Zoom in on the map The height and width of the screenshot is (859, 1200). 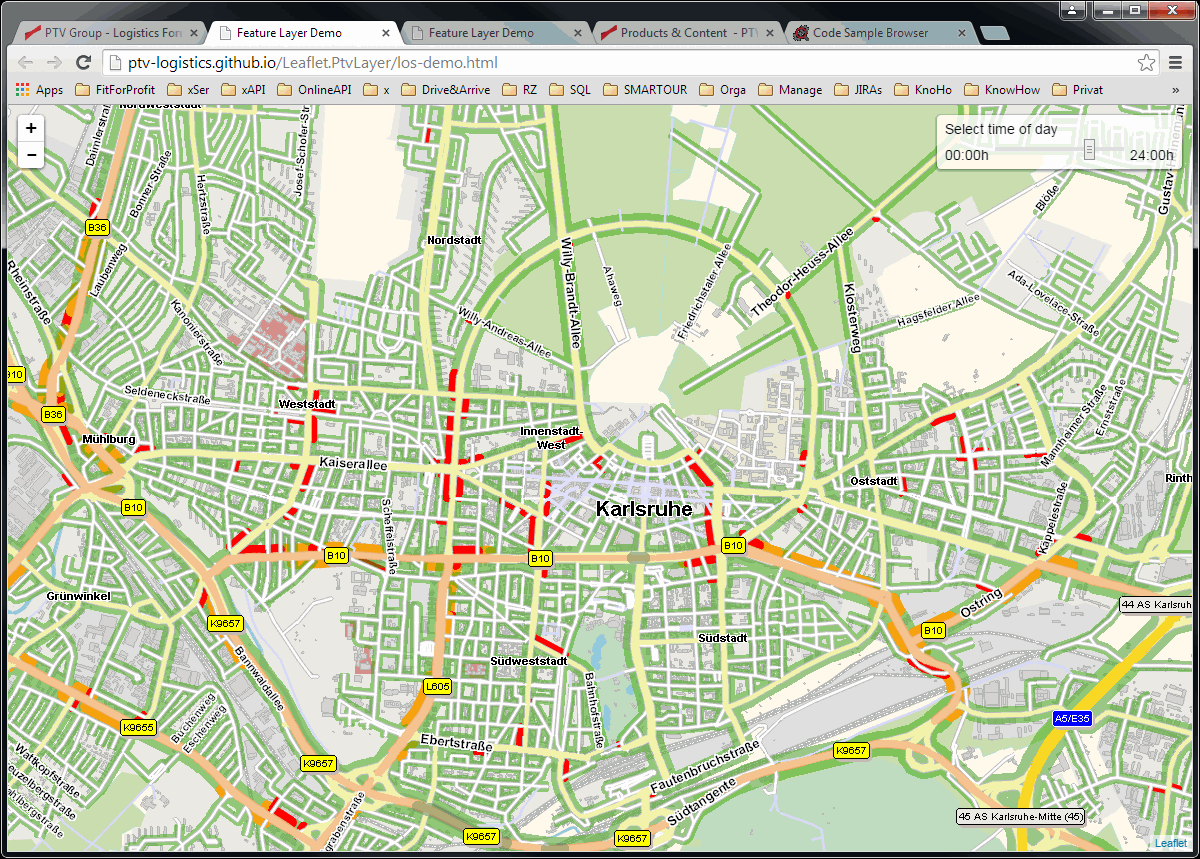31,128
